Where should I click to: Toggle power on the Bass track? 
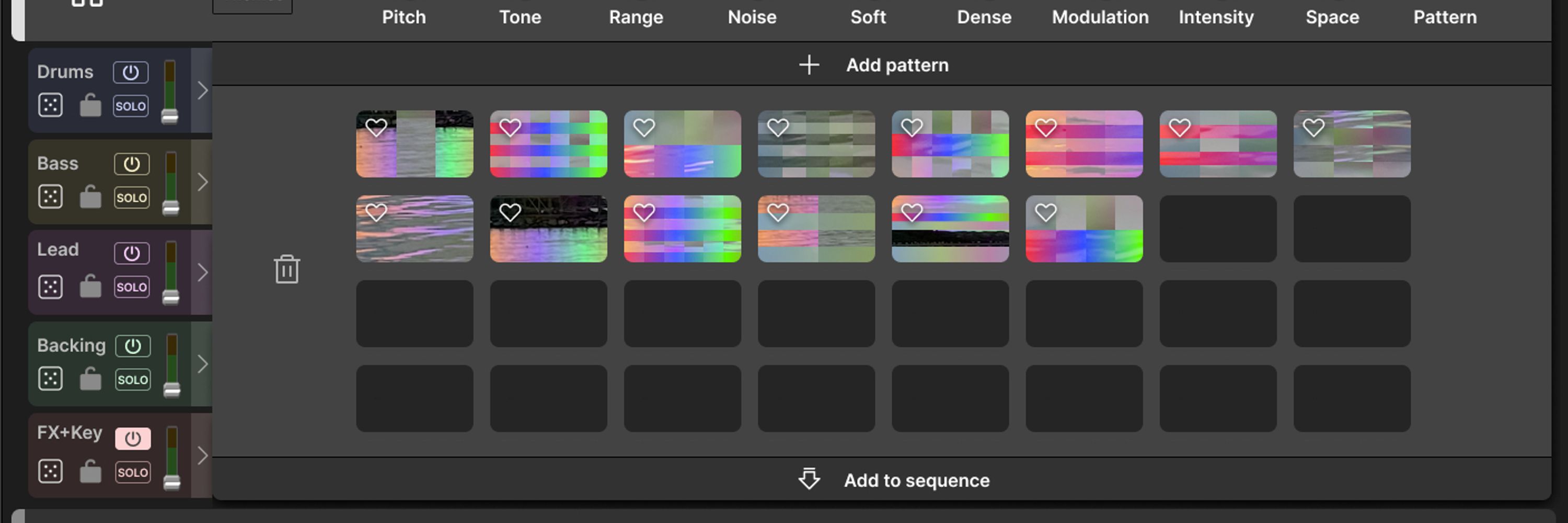pyautogui.click(x=132, y=164)
